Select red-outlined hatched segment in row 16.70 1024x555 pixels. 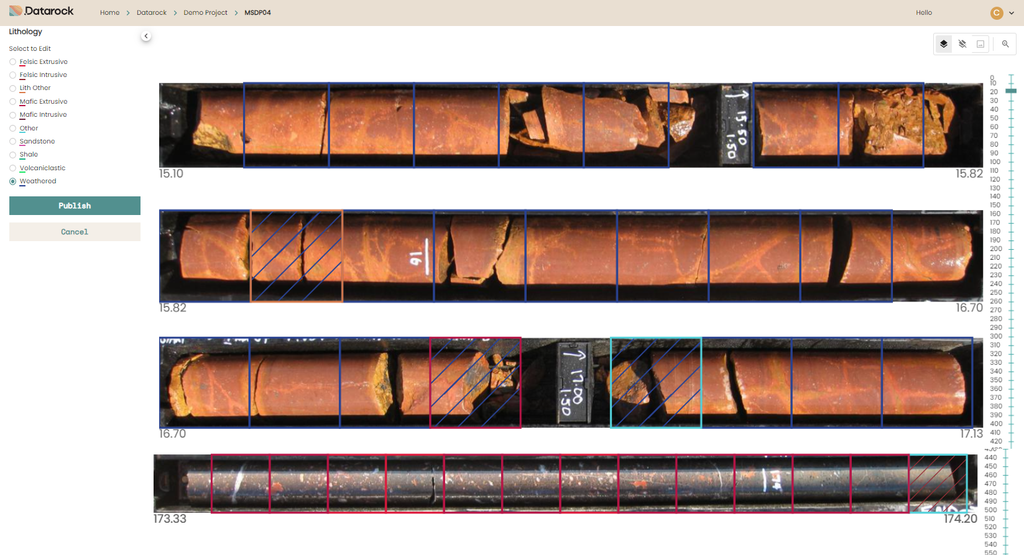475,383
